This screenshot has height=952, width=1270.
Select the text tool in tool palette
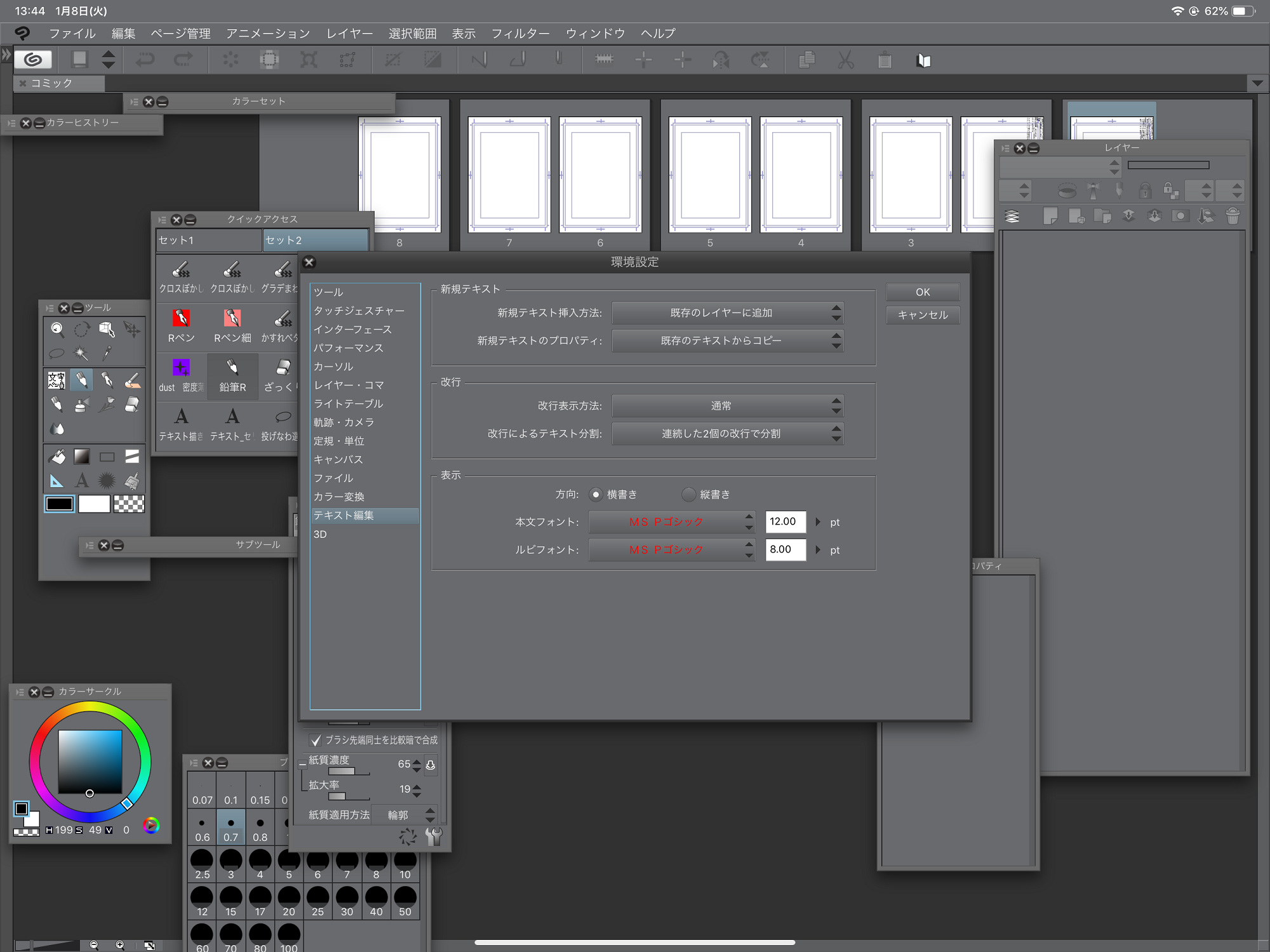point(82,481)
